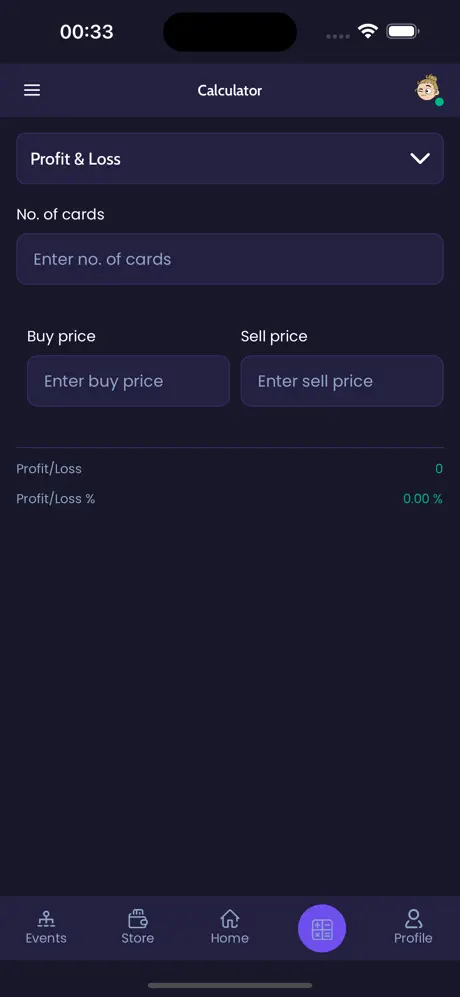
Task: Tap the Profit/Loss % value 0.00 %
Action: pos(422,498)
